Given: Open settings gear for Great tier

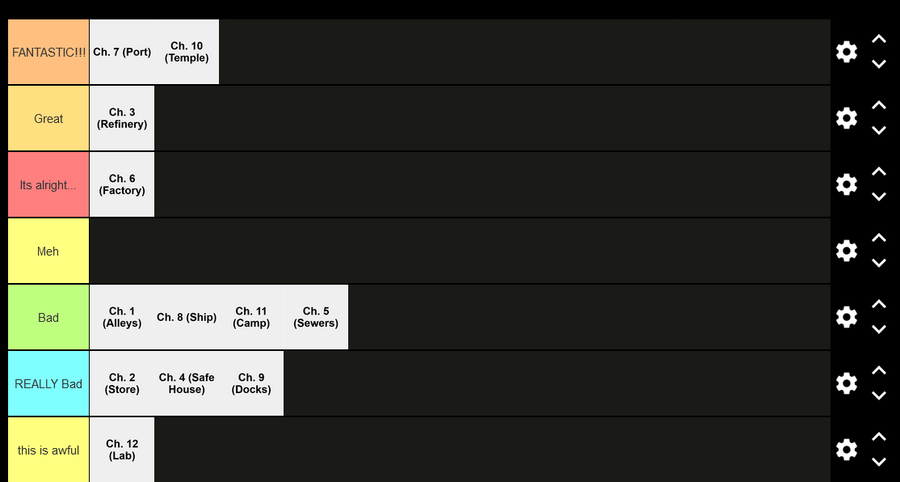Looking at the screenshot, I should (846, 118).
